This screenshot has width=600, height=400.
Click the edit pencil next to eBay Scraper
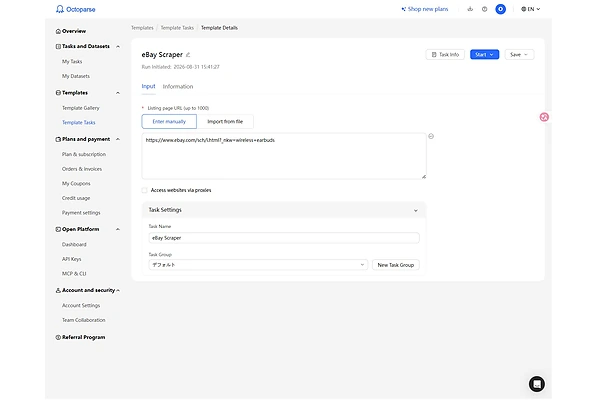click(x=188, y=55)
